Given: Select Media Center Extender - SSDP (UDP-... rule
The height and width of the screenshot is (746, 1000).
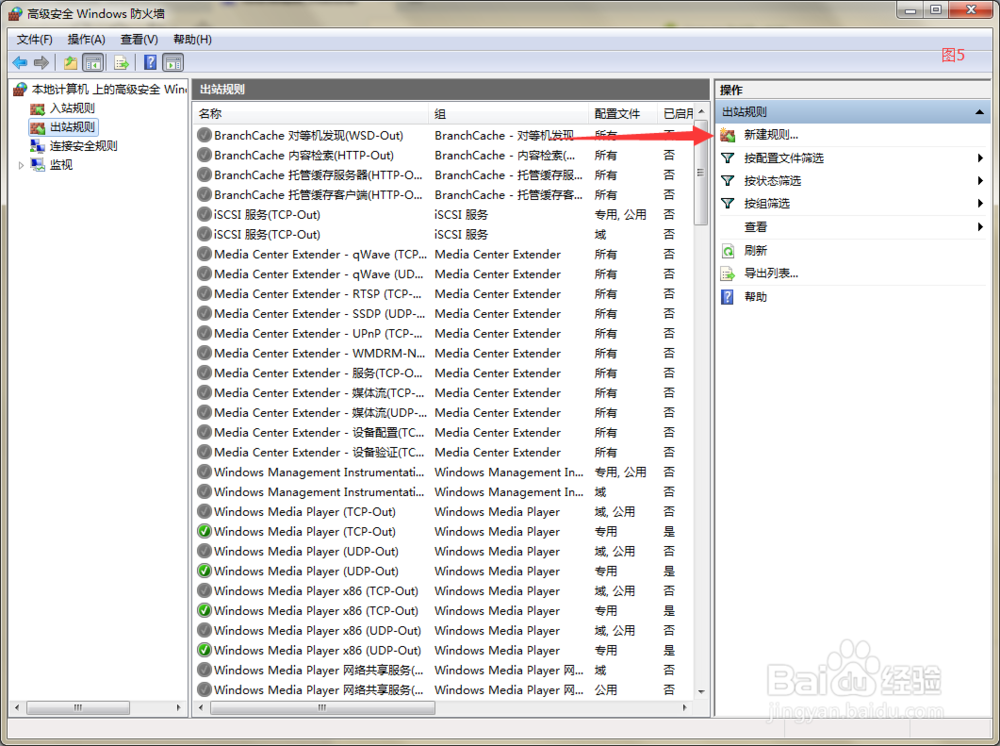Looking at the screenshot, I should [444, 314].
